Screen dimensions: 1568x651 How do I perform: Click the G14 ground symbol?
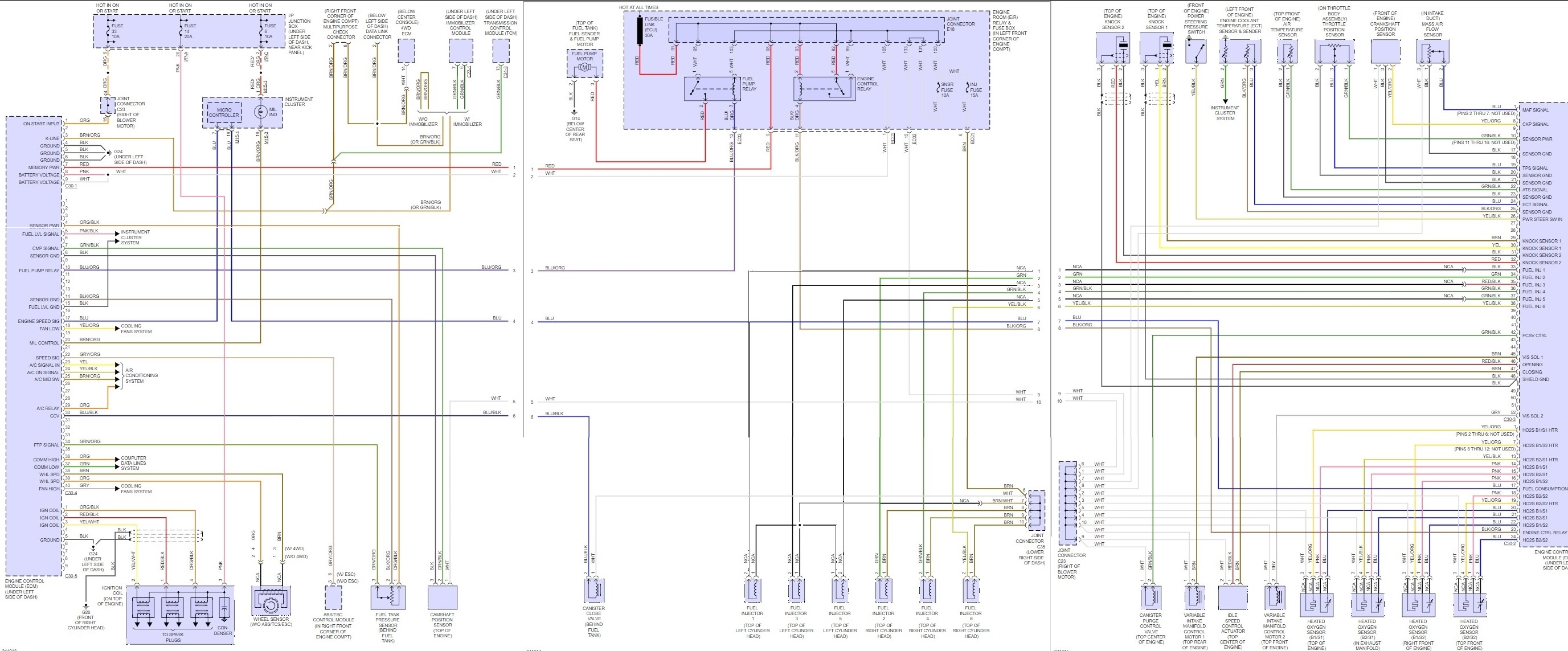(575, 113)
